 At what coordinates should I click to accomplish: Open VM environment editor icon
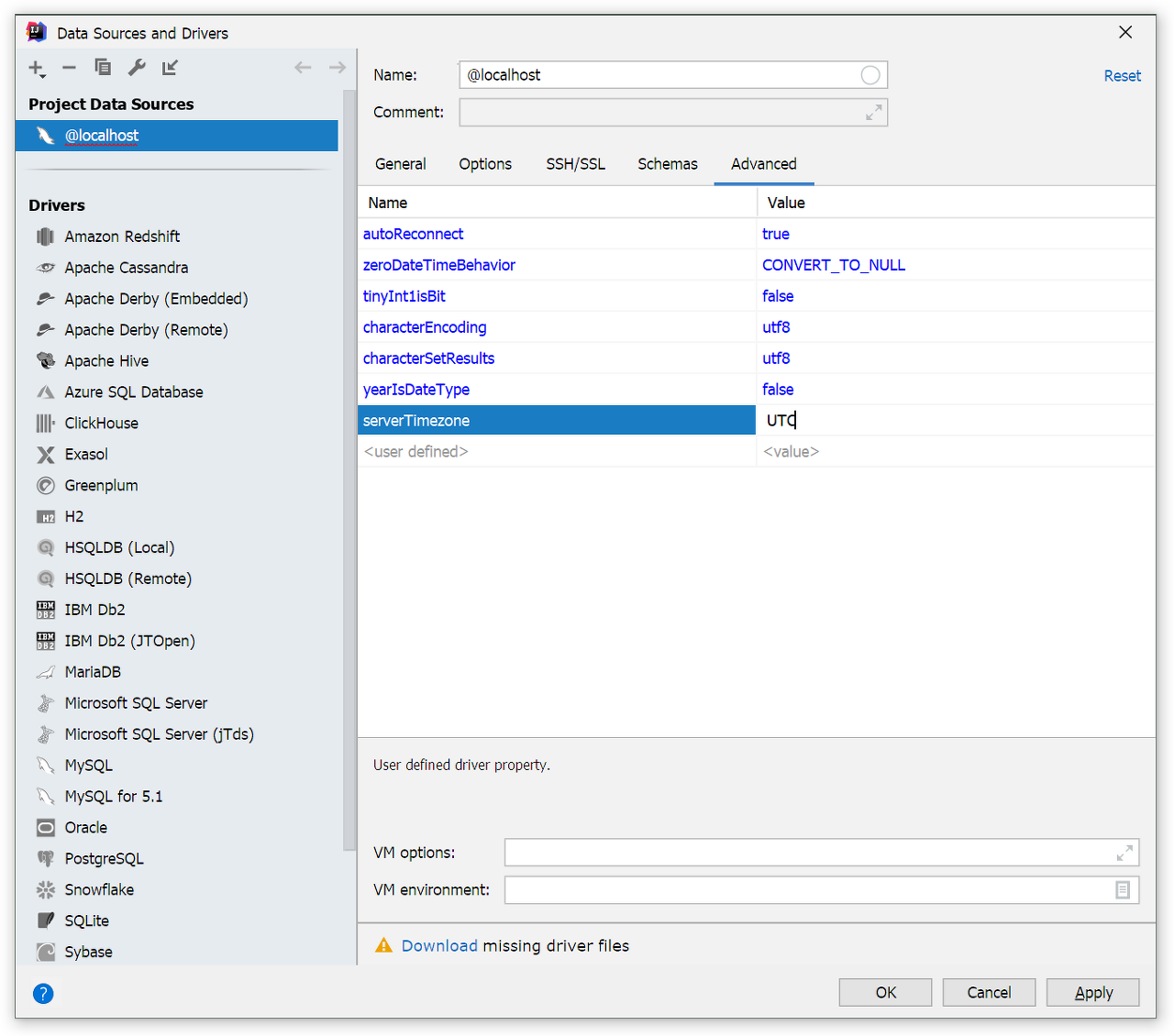tap(1123, 890)
